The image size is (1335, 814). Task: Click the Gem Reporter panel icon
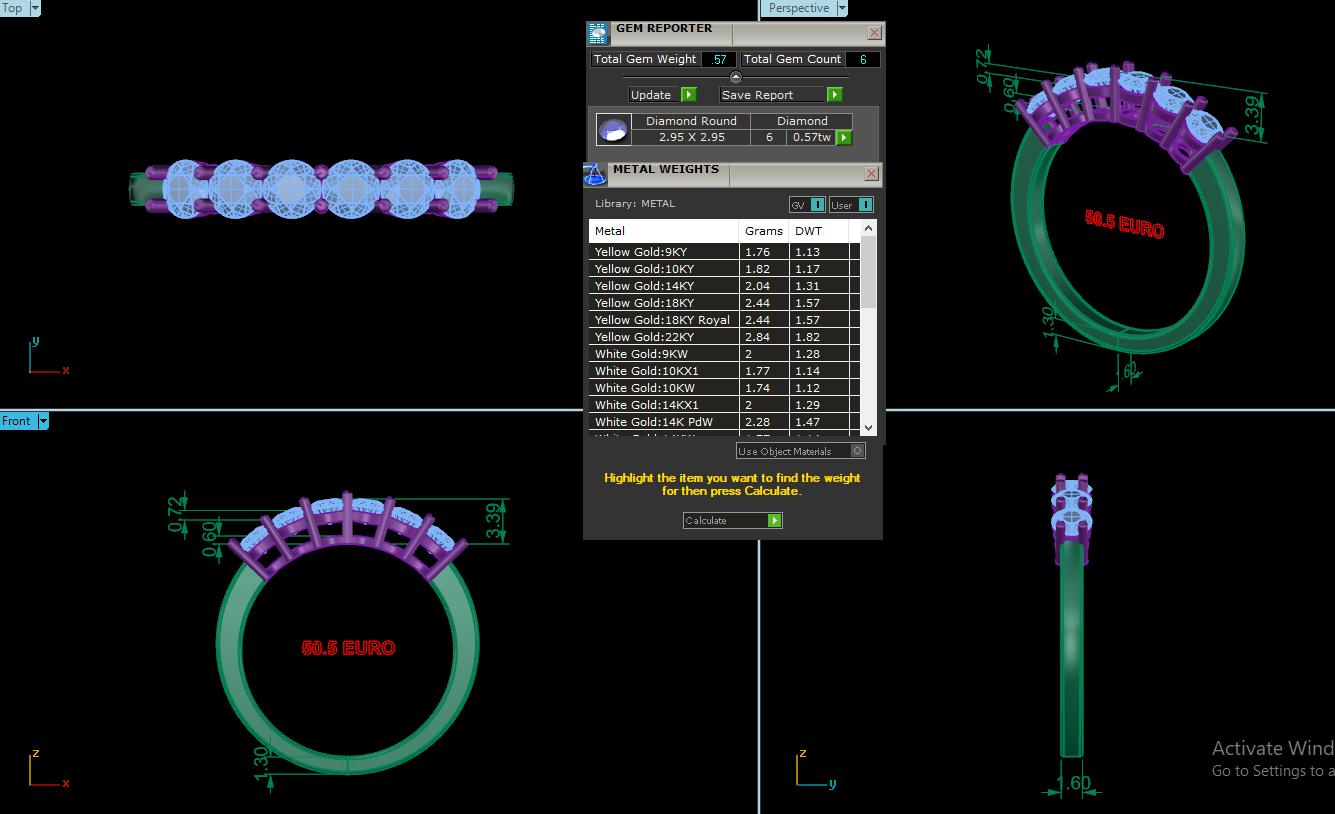pyautogui.click(x=597, y=33)
